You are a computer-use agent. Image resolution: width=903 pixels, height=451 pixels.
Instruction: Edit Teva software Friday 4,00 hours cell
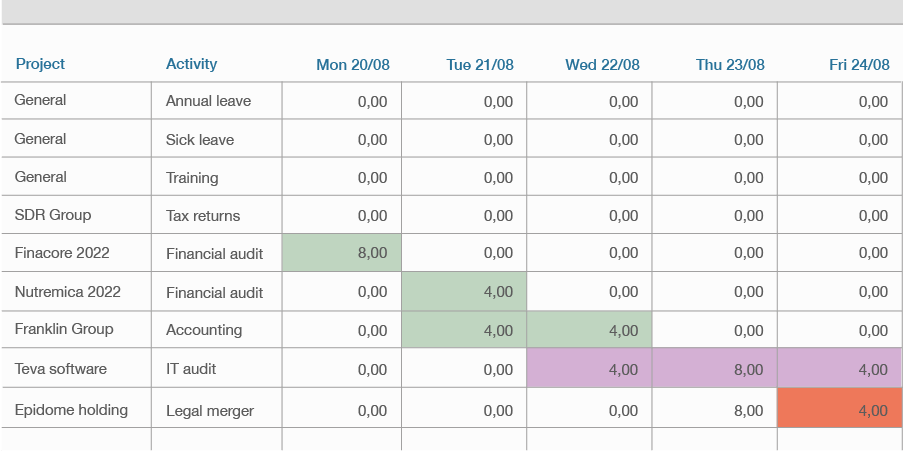pyautogui.click(x=840, y=368)
